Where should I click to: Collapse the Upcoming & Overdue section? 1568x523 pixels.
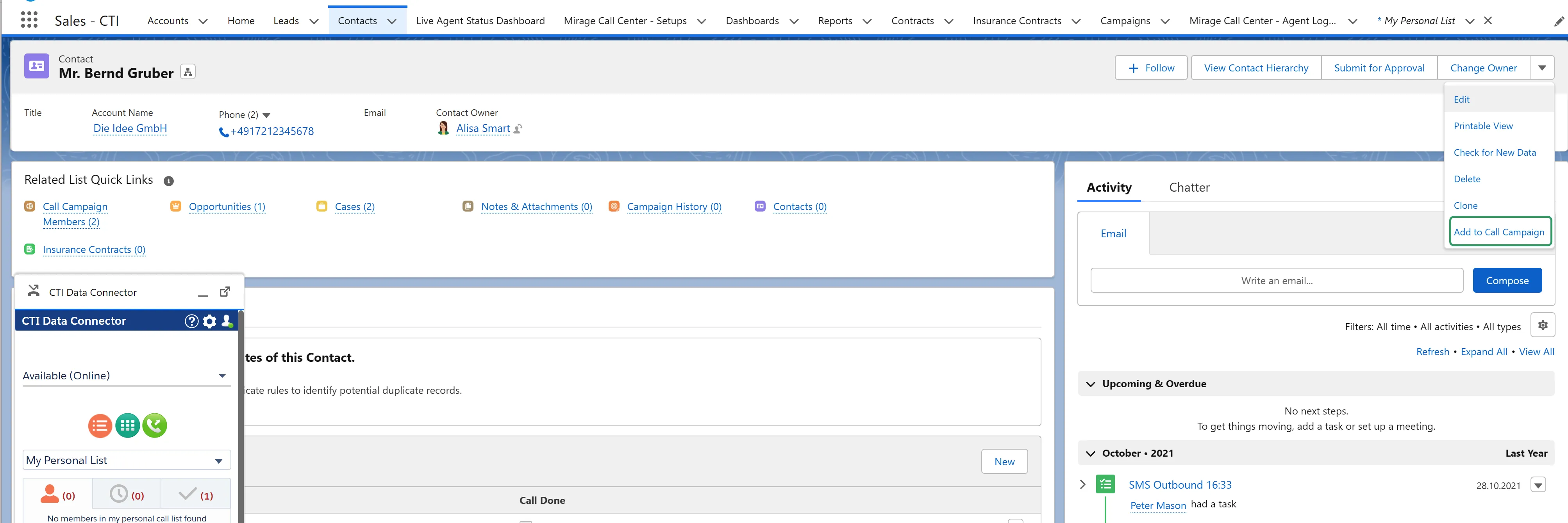coord(1090,384)
